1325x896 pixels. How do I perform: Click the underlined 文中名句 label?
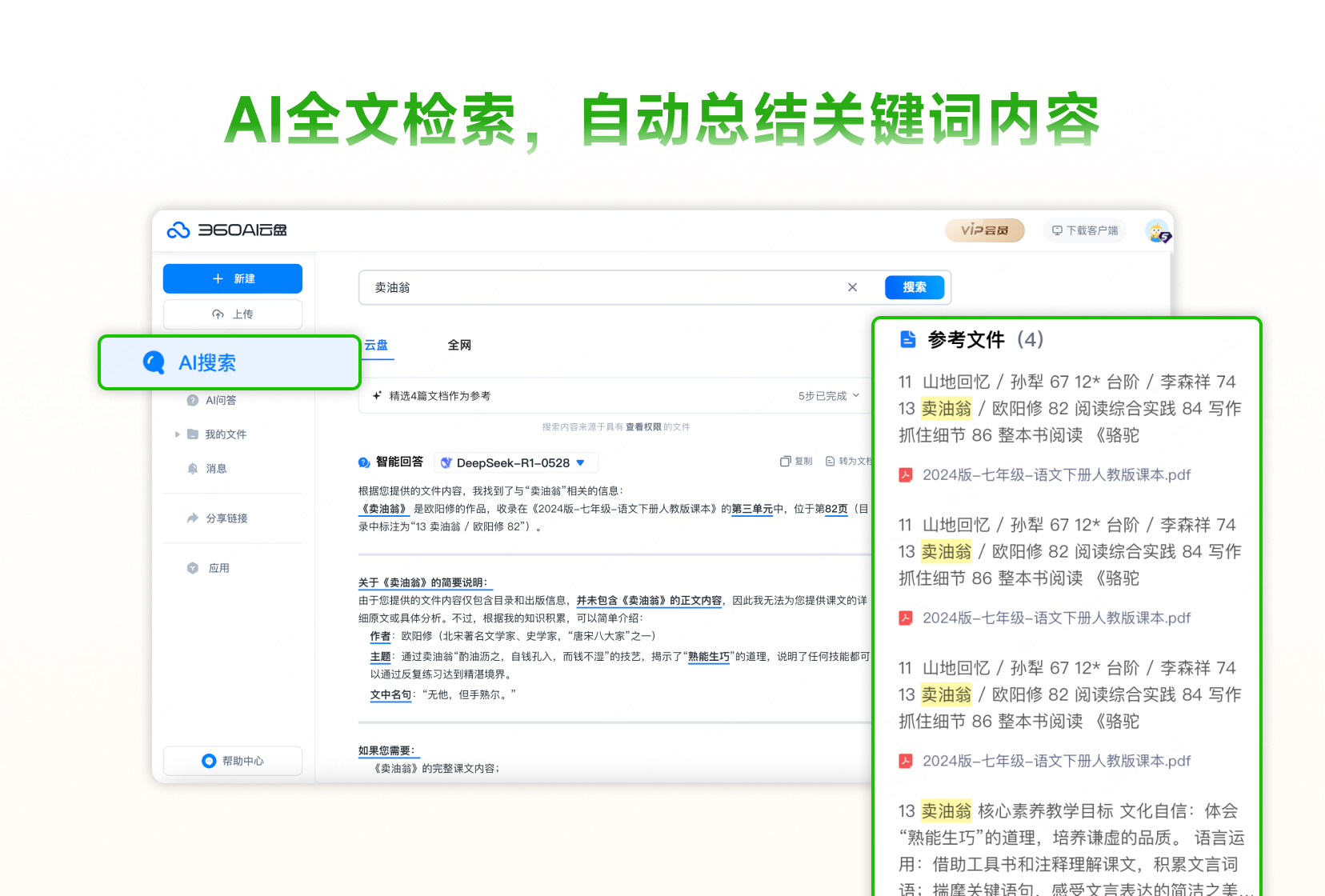[x=390, y=694]
